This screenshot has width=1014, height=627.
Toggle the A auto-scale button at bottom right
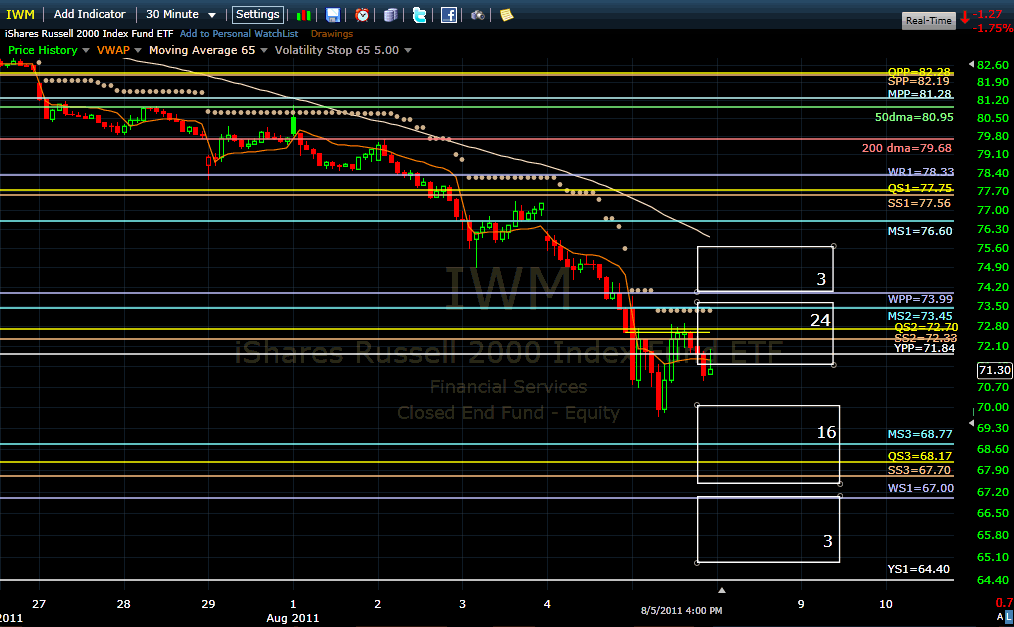[1000, 617]
